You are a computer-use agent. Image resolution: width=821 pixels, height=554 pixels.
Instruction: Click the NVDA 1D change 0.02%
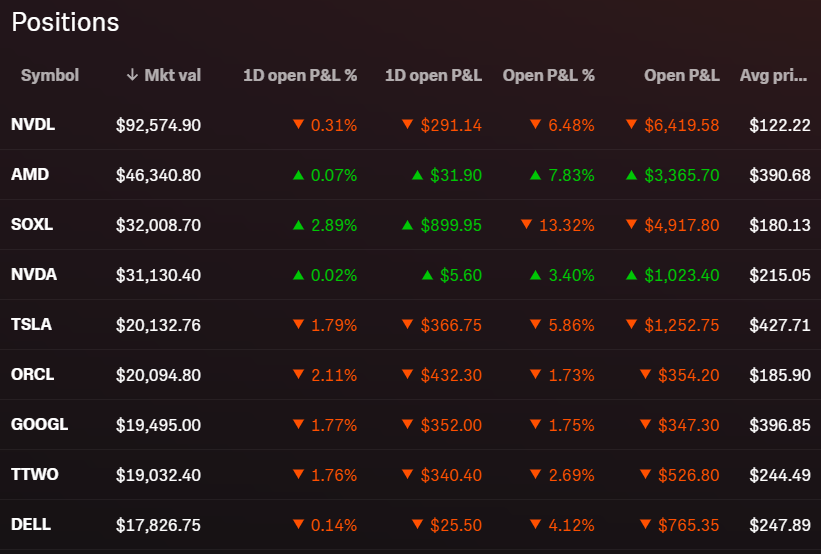tap(334, 275)
